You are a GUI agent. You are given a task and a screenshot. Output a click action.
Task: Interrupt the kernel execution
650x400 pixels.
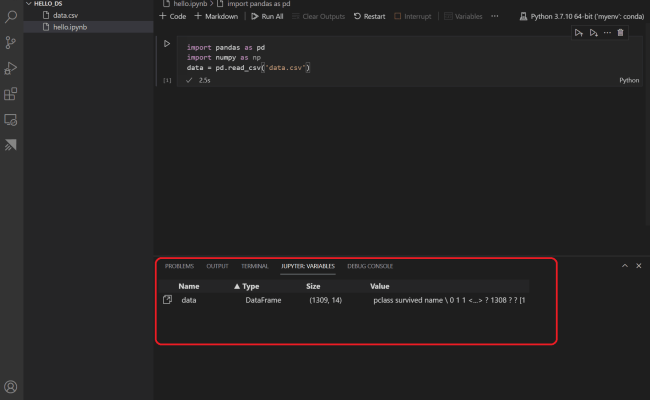(412, 17)
